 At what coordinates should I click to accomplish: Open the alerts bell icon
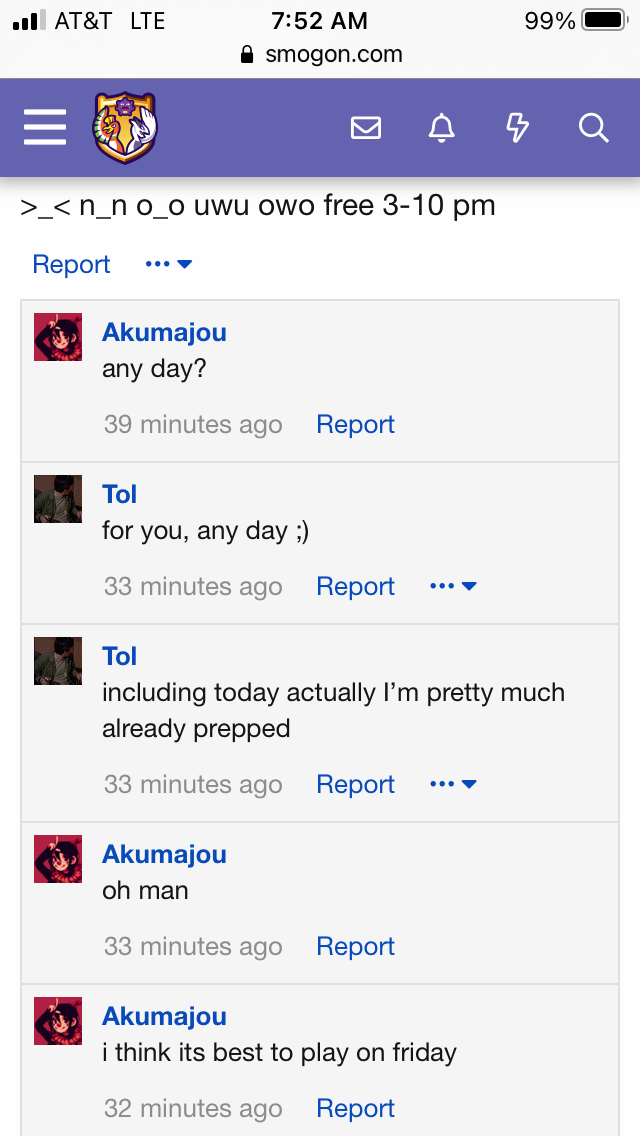(441, 128)
